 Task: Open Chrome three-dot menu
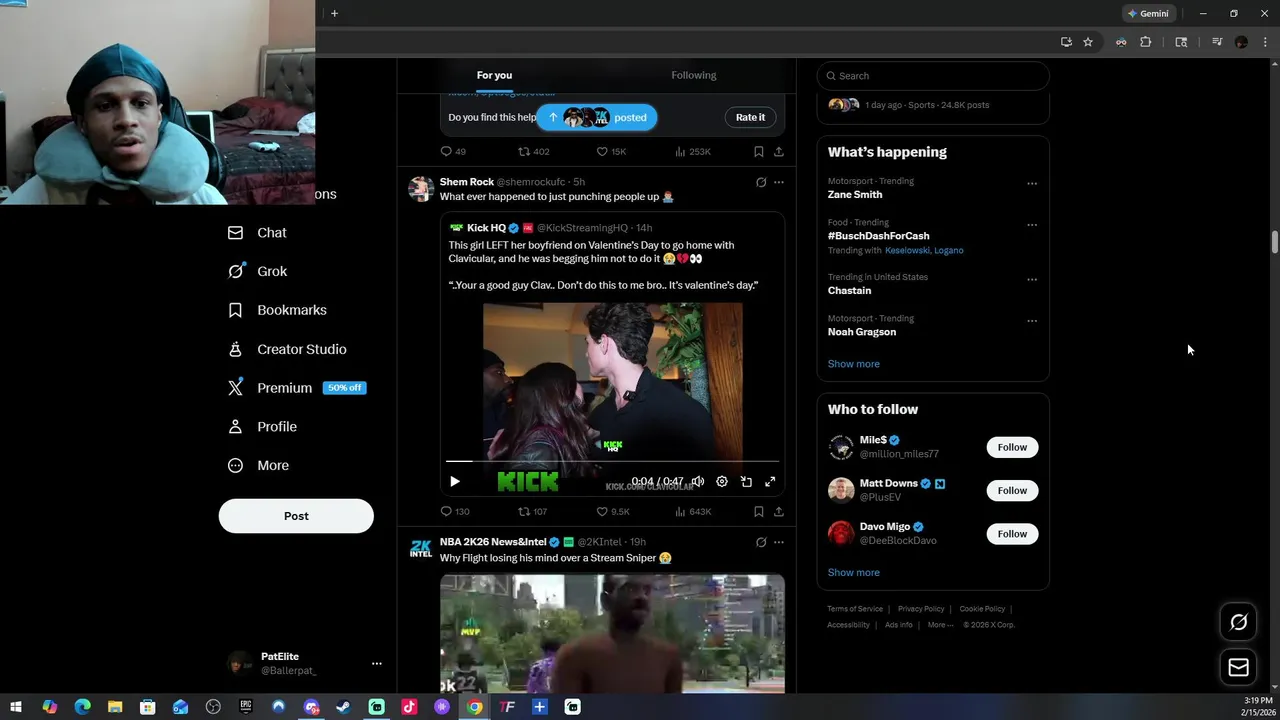pyautogui.click(x=1265, y=42)
